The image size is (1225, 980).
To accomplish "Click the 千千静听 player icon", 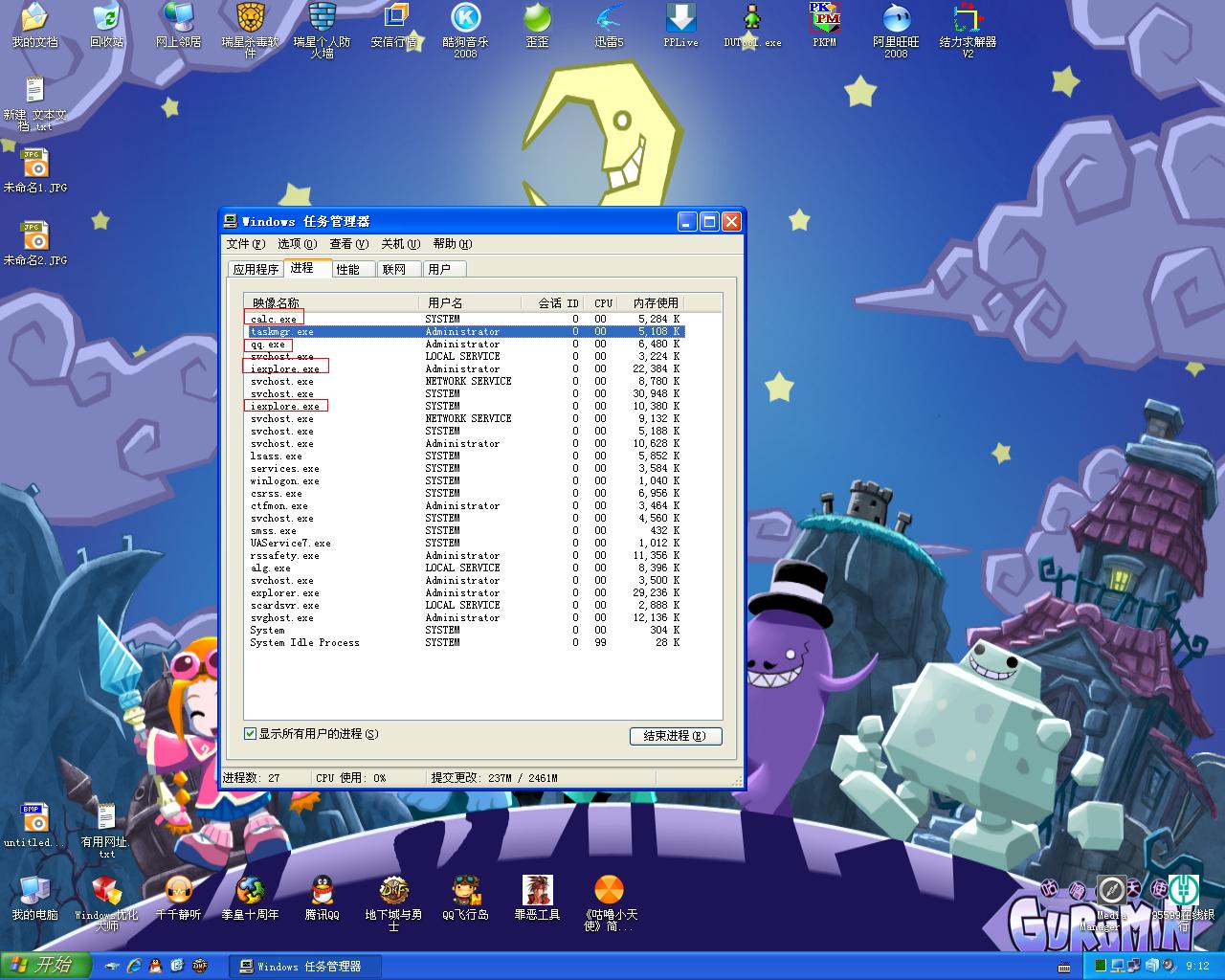I will (x=178, y=898).
